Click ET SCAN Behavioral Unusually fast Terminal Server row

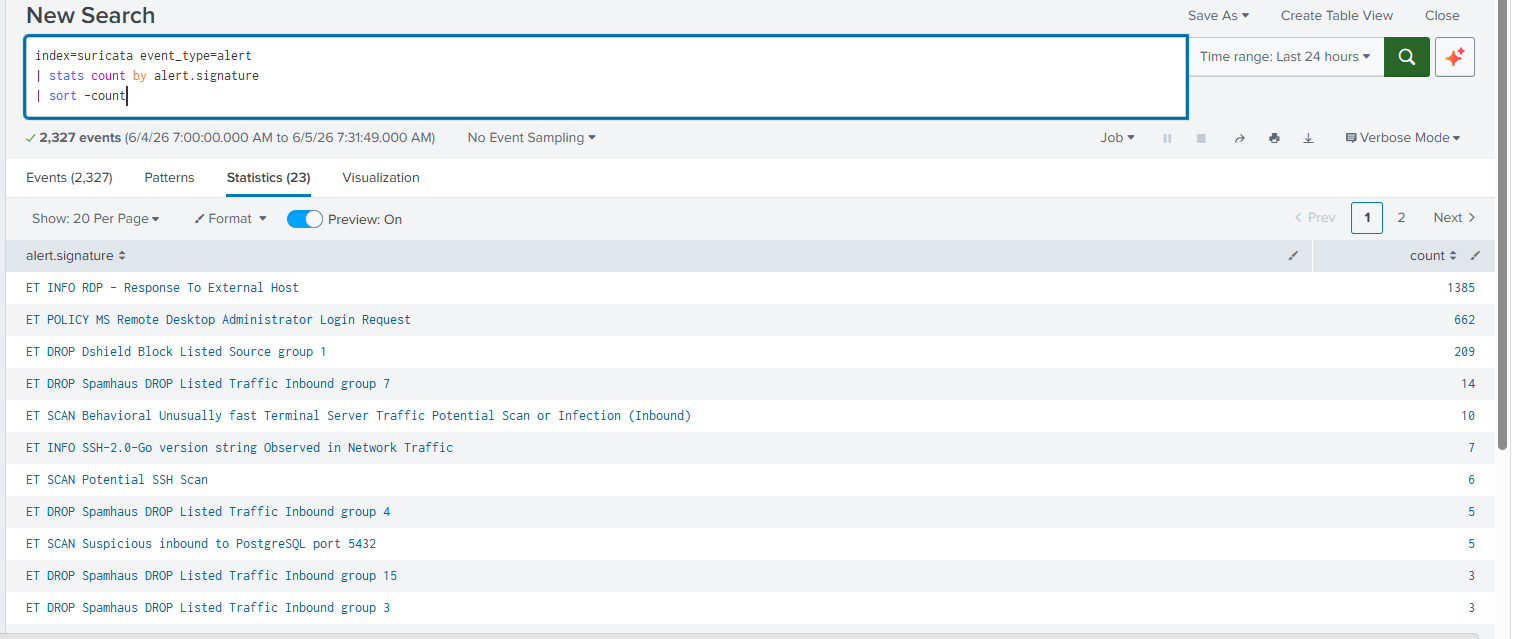click(x=750, y=416)
